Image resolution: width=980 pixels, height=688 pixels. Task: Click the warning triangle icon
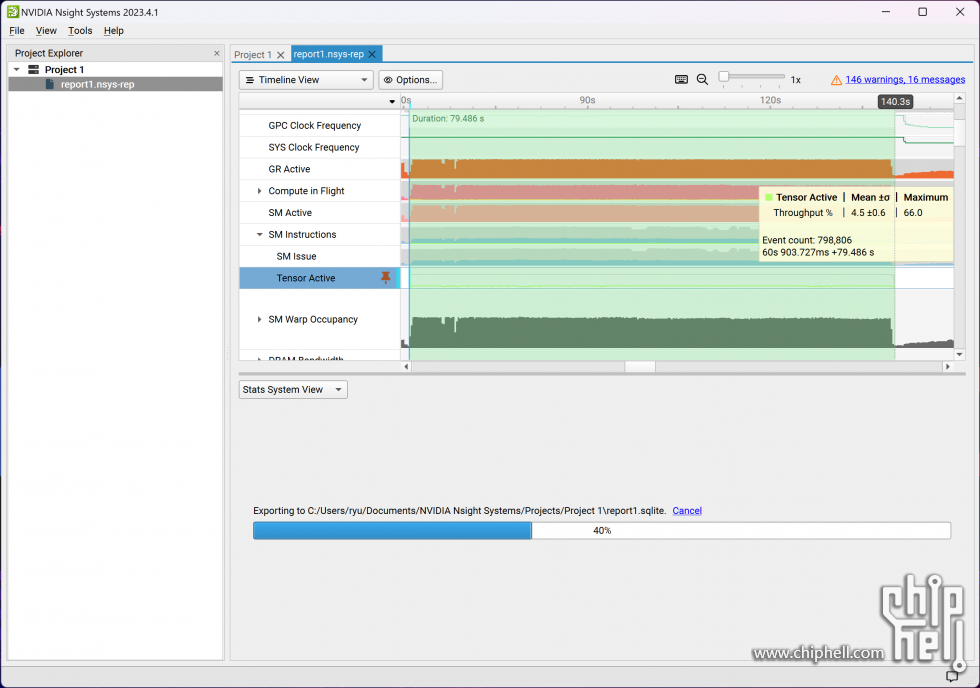(836, 80)
